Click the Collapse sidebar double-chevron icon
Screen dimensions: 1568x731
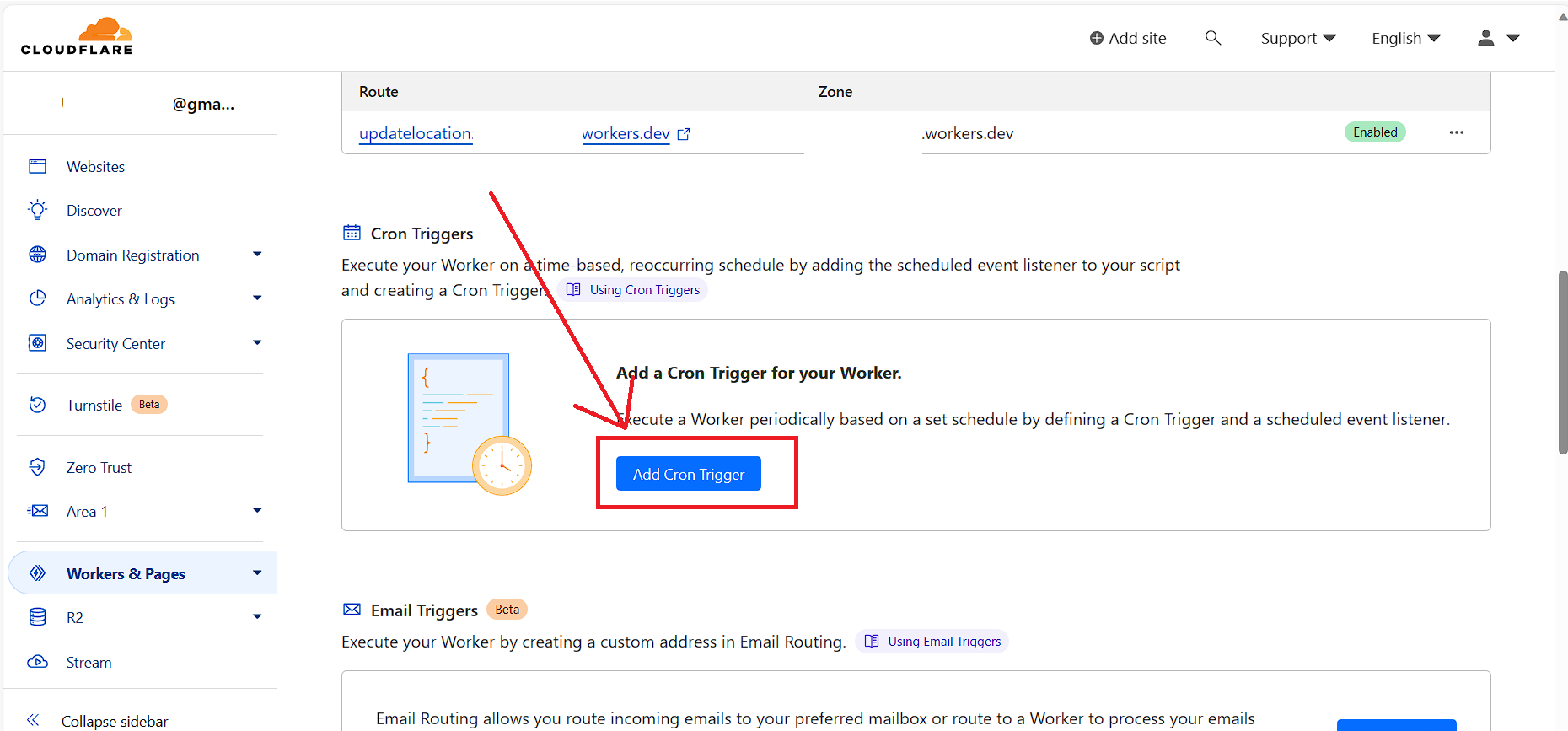point(33,720)
